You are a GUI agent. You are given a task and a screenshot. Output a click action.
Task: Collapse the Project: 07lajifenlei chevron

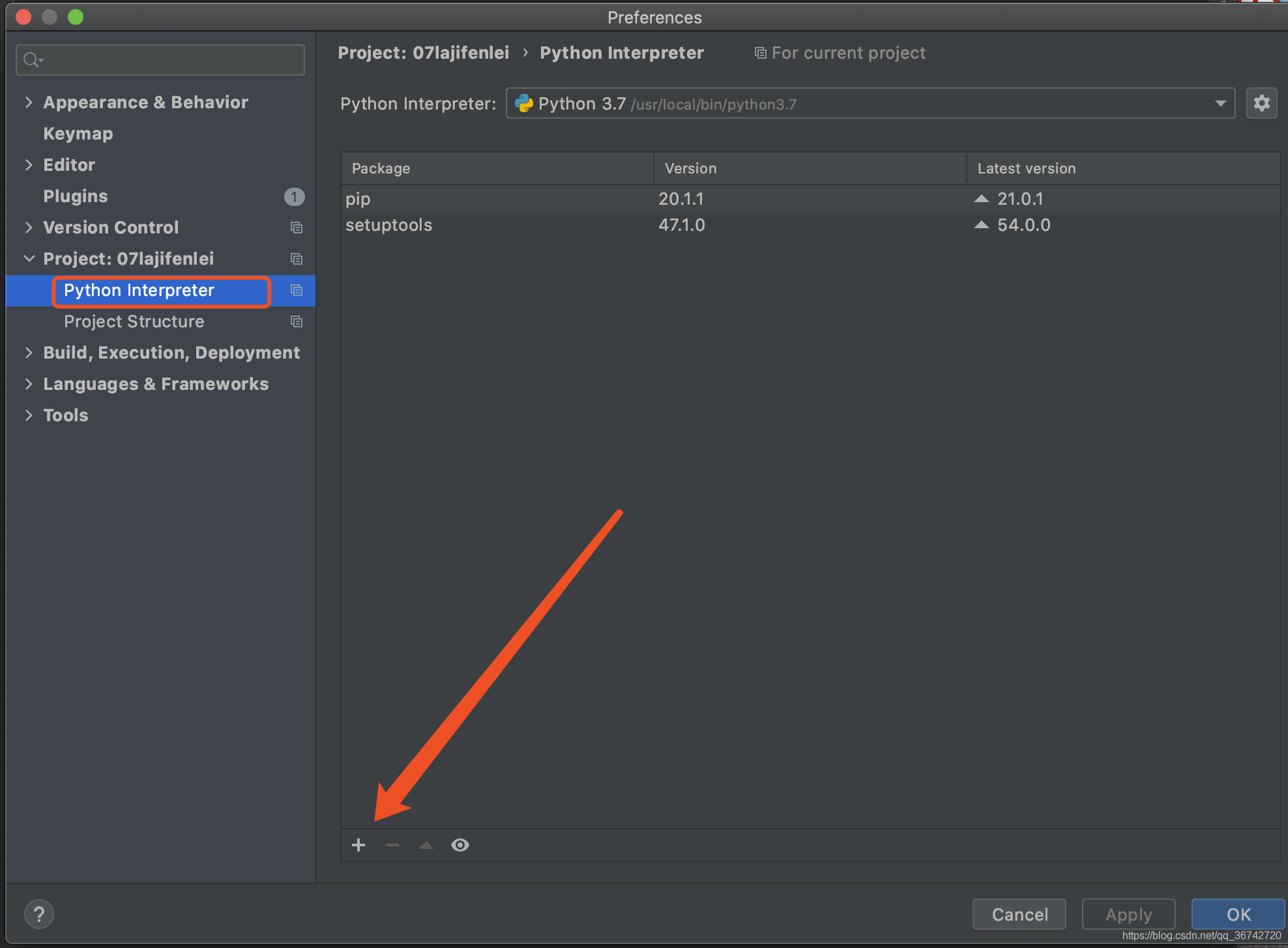pyautogui.click(x=29, y=259)
